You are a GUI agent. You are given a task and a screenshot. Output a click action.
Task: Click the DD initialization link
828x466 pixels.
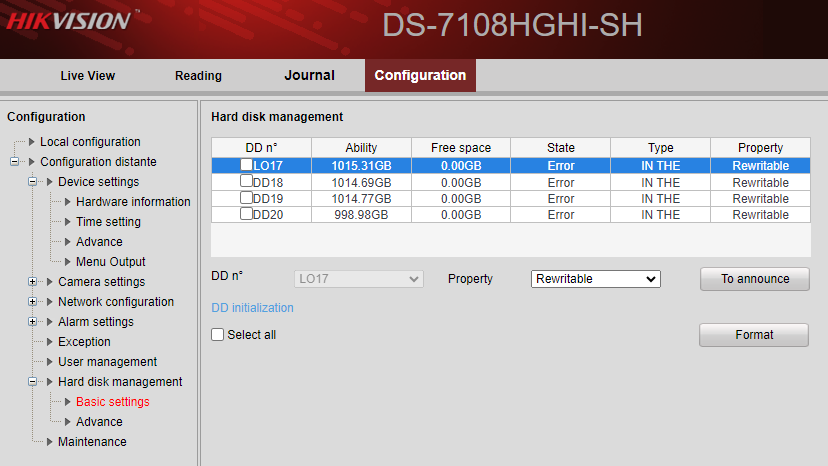pos(252,307)
